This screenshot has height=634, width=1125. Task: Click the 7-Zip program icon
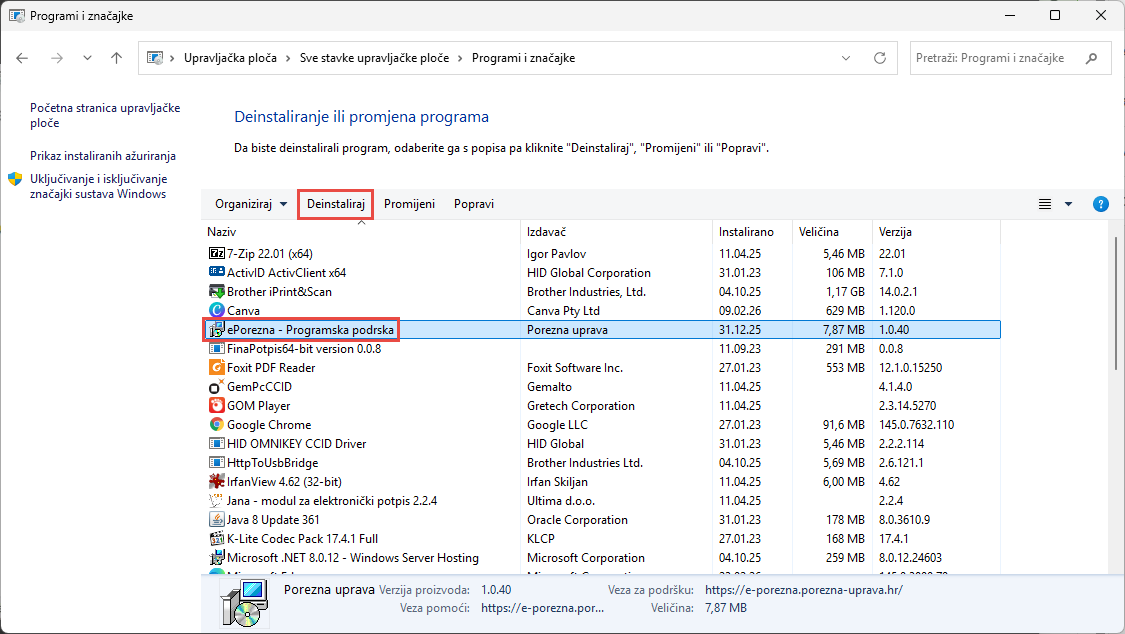click(216, 254)
